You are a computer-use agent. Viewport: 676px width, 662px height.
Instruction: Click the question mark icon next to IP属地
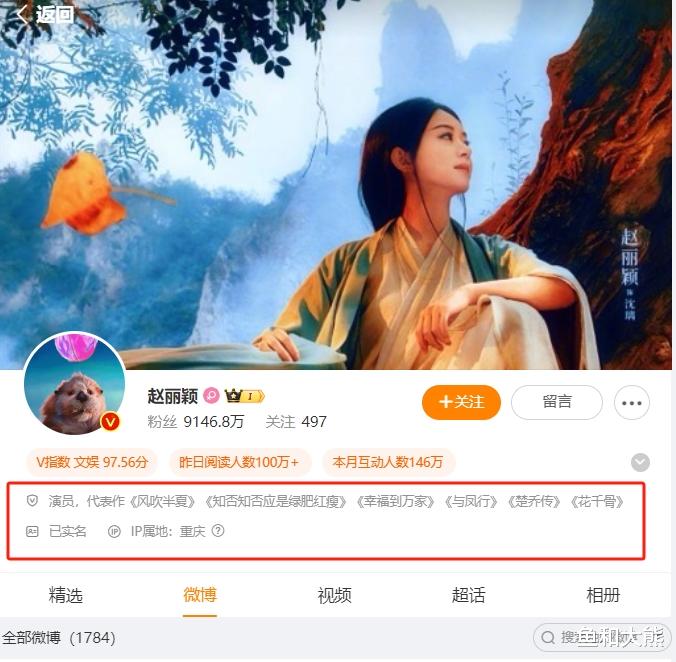(x=218, y=531)
